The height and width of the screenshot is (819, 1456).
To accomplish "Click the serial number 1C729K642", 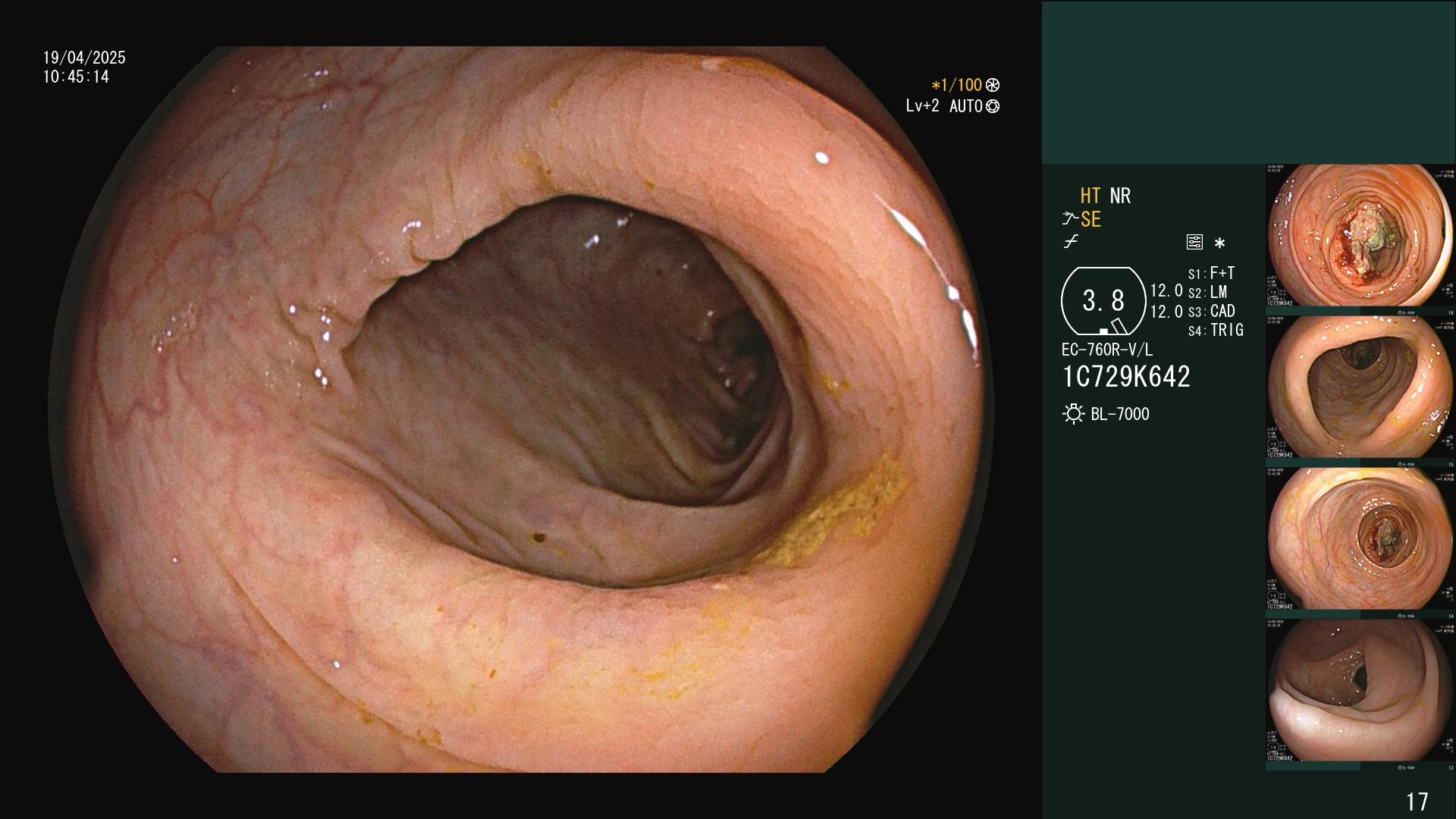I will (1126, 377).
